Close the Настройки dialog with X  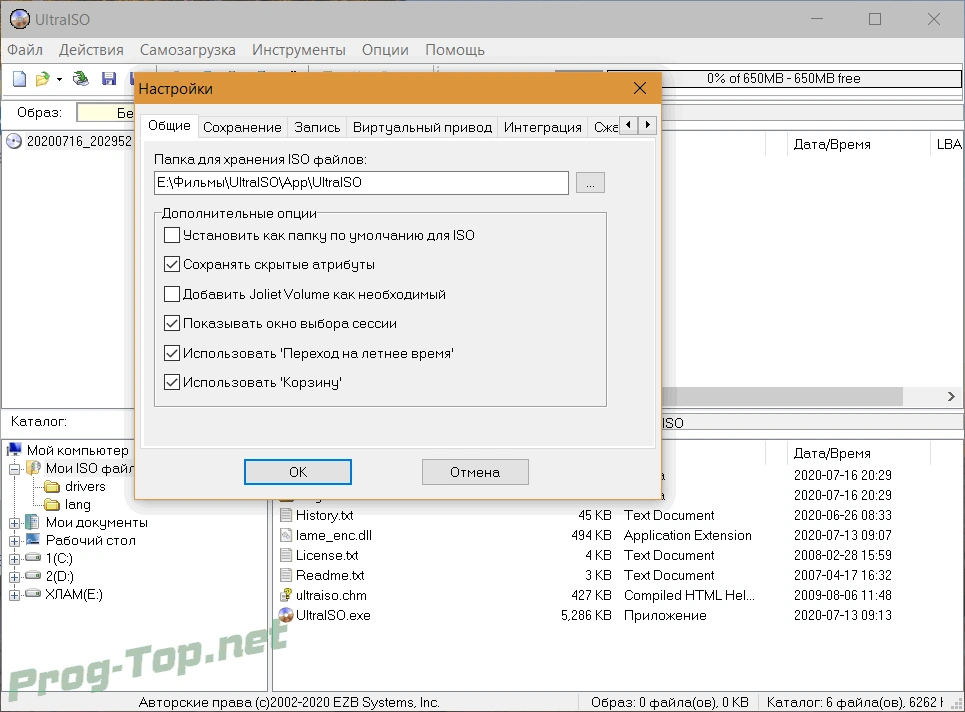[640, 88]
